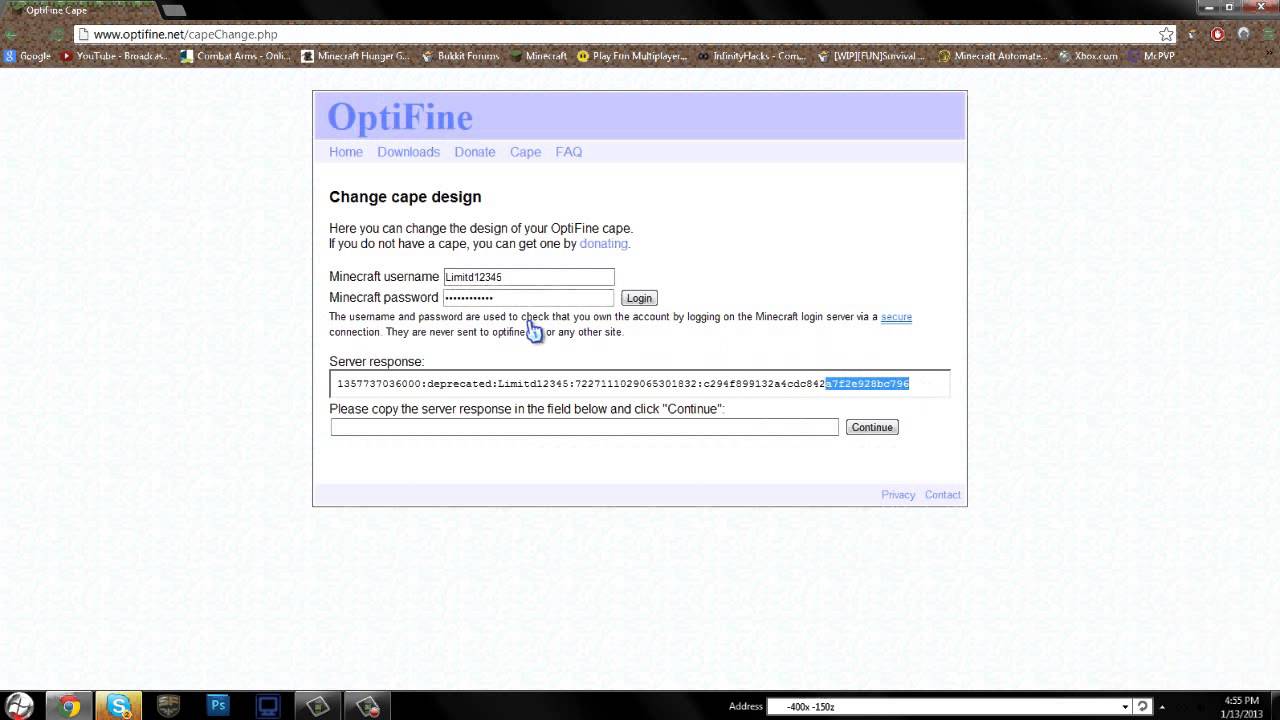Click the Continue button
The image size is (1280, 720).
(x=872, y=427)
